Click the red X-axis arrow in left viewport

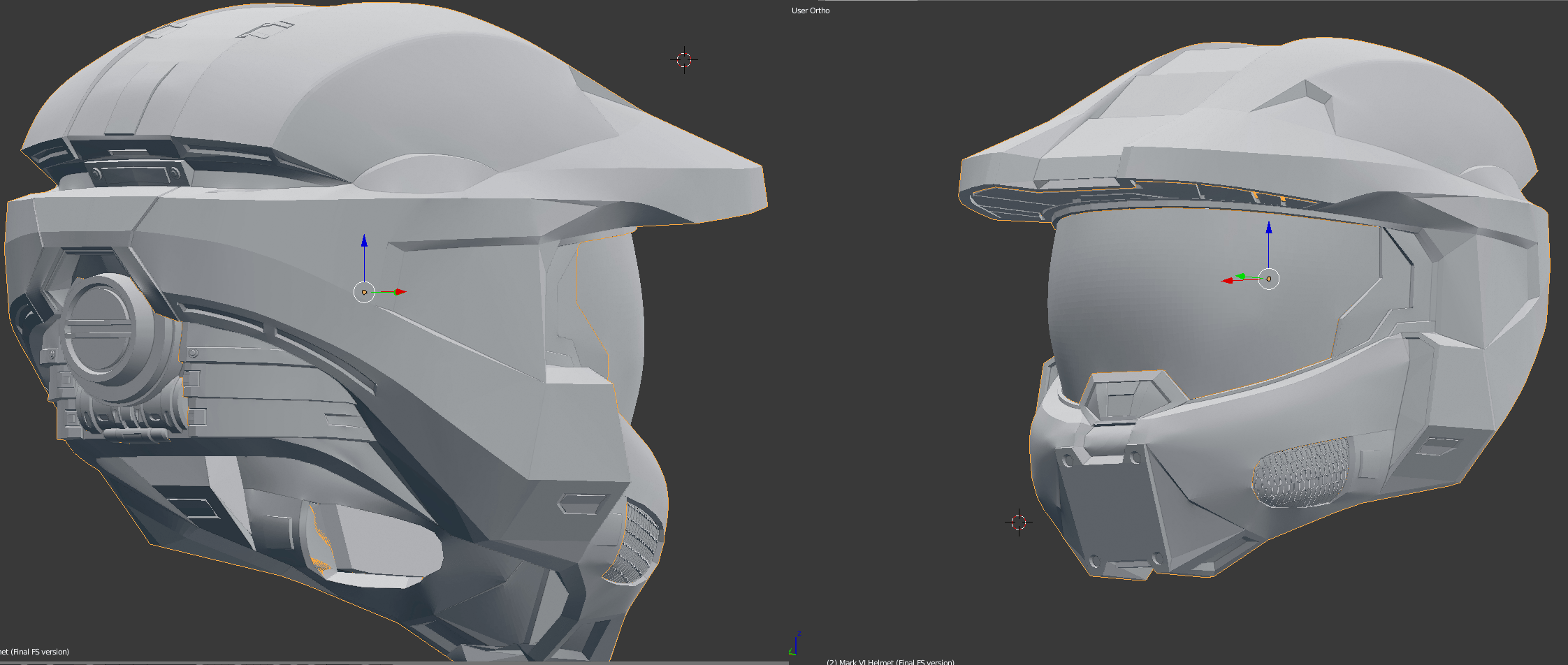click(x=400, y=292)
